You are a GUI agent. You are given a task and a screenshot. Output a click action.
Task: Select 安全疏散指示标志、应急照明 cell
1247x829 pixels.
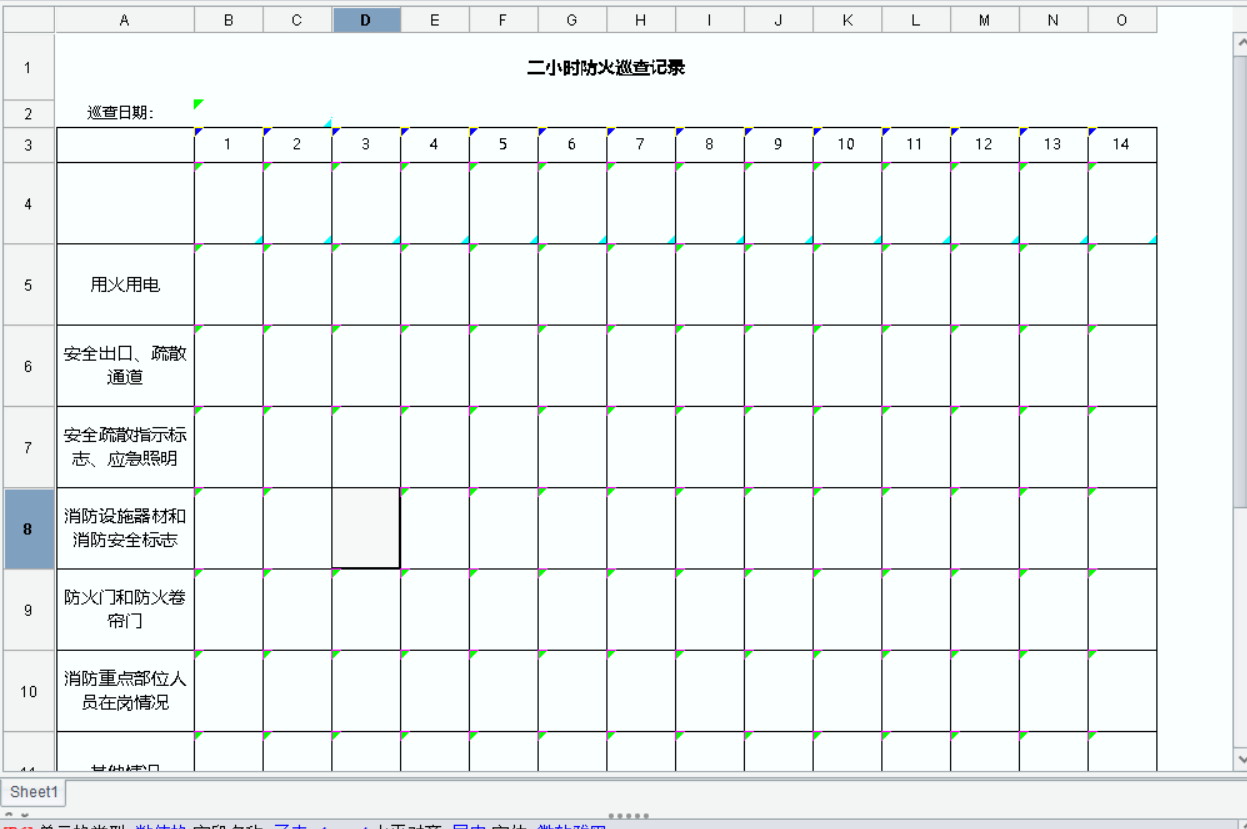click(124, 447)
